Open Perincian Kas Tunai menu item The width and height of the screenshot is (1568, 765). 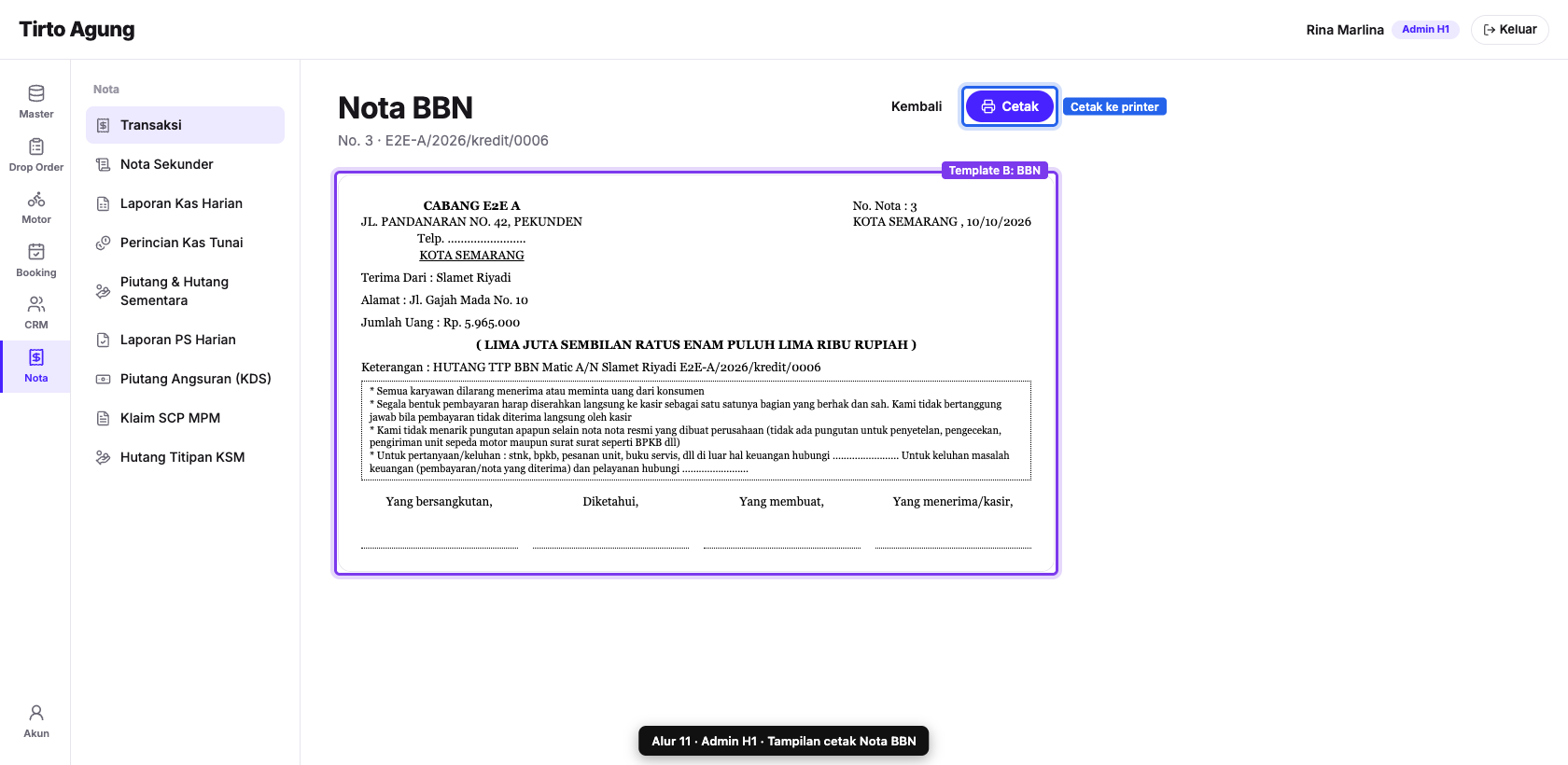click(185, 243)
